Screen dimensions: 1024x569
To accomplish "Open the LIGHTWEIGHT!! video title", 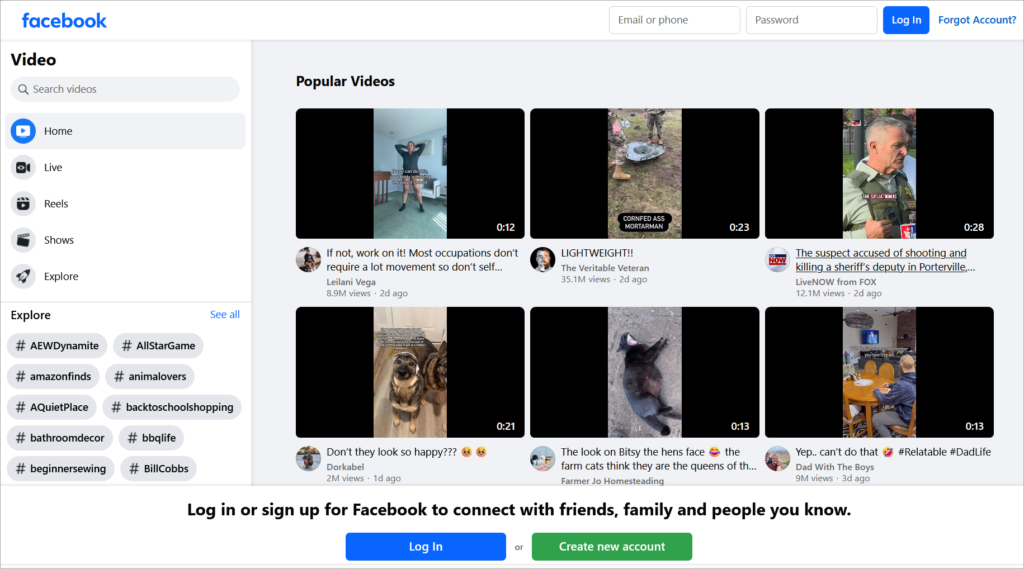I will 597,253.
